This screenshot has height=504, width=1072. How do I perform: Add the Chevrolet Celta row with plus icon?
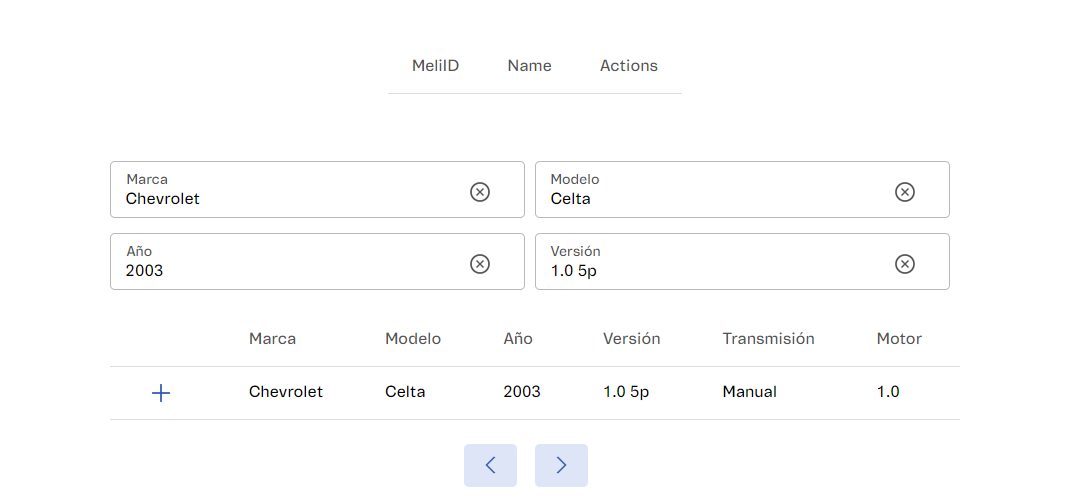pos(161,393)
